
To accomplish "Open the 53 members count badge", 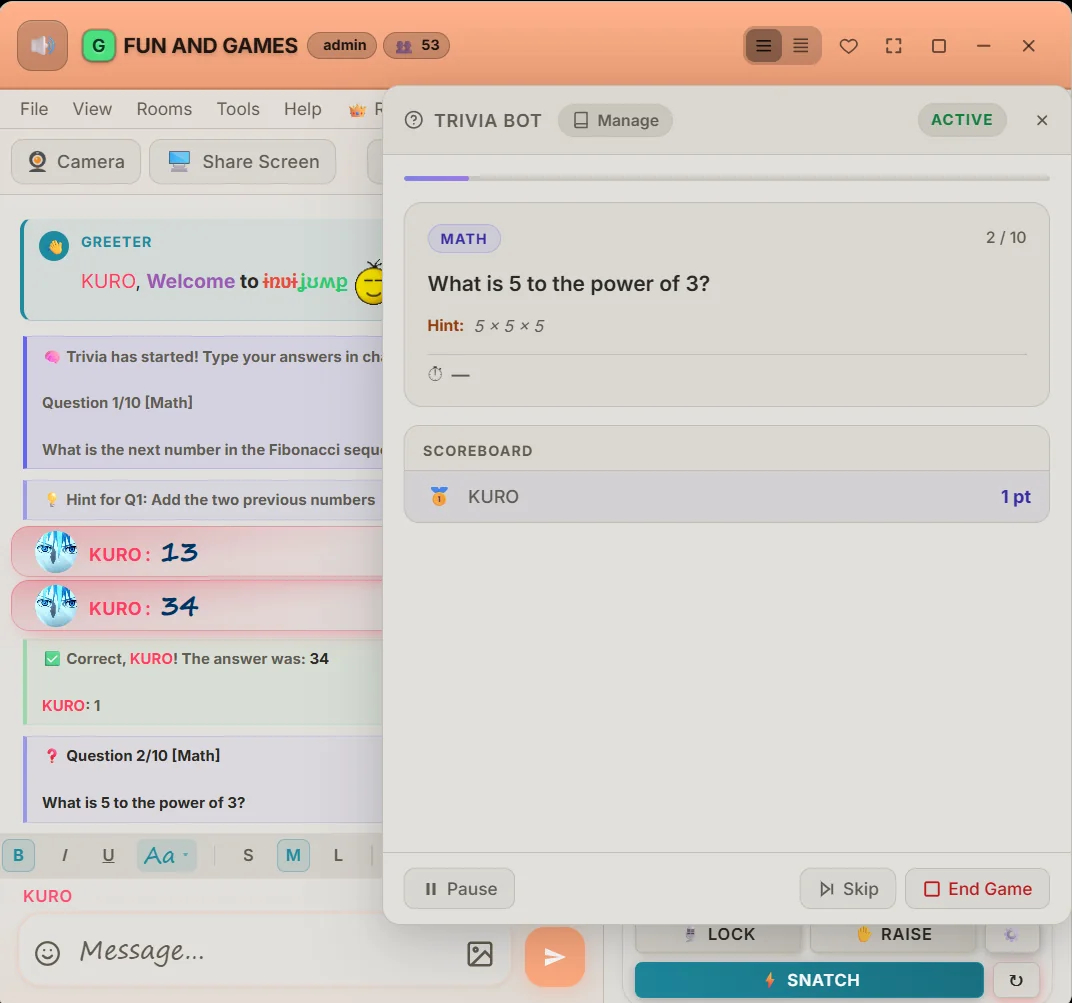I will [416, 46].
